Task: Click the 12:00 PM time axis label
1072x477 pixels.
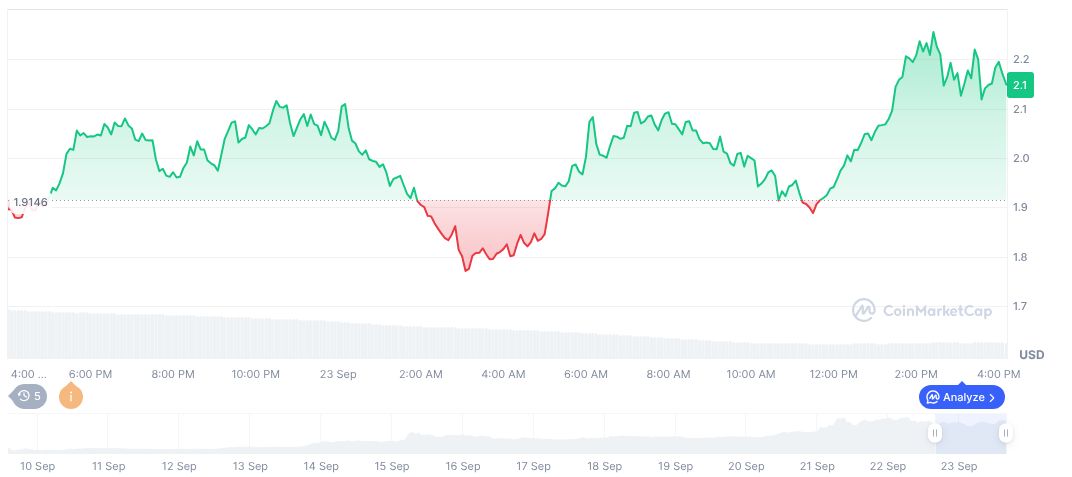Action: 833,374
